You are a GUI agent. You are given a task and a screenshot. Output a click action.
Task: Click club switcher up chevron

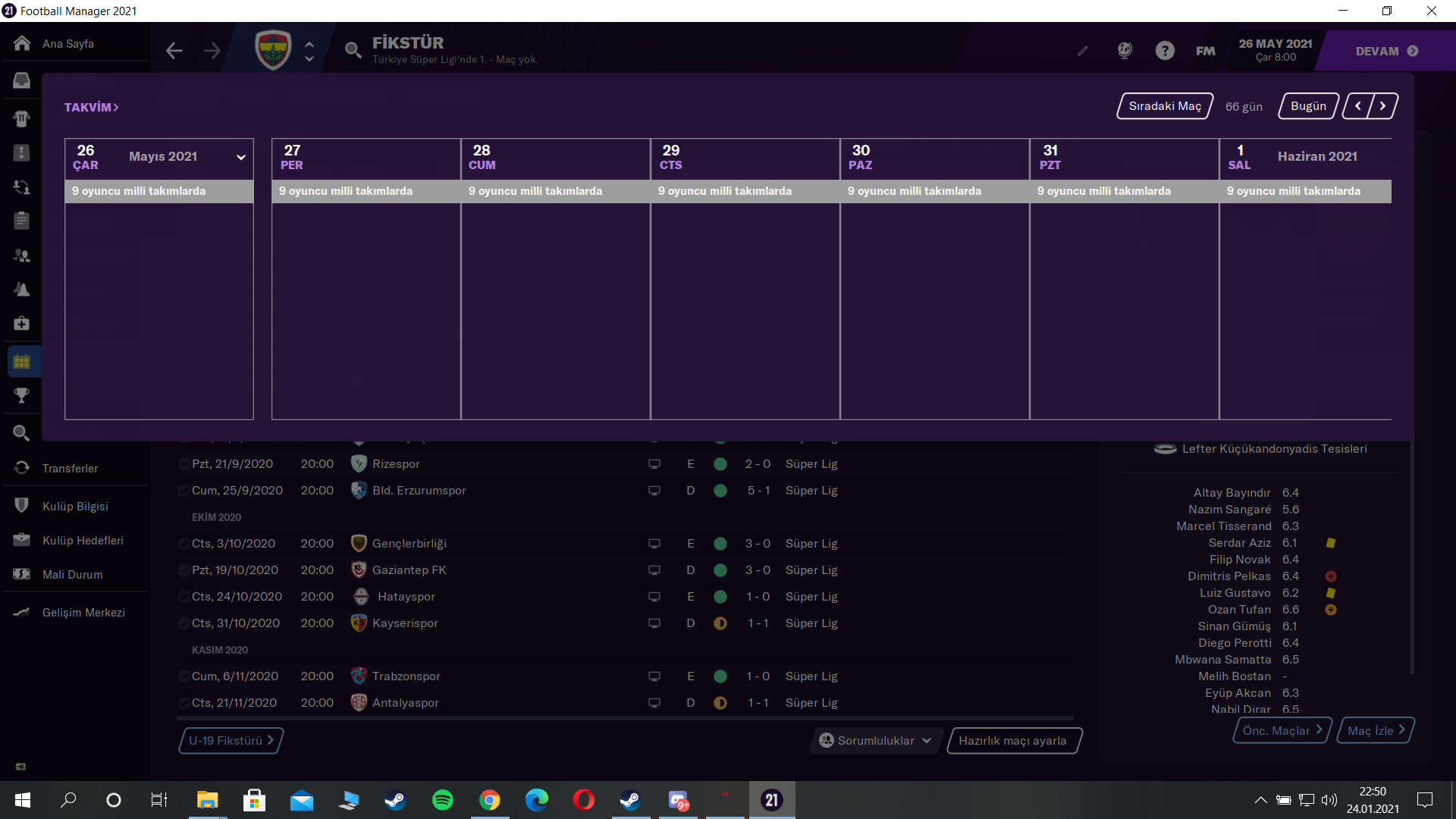coord(309,44)
